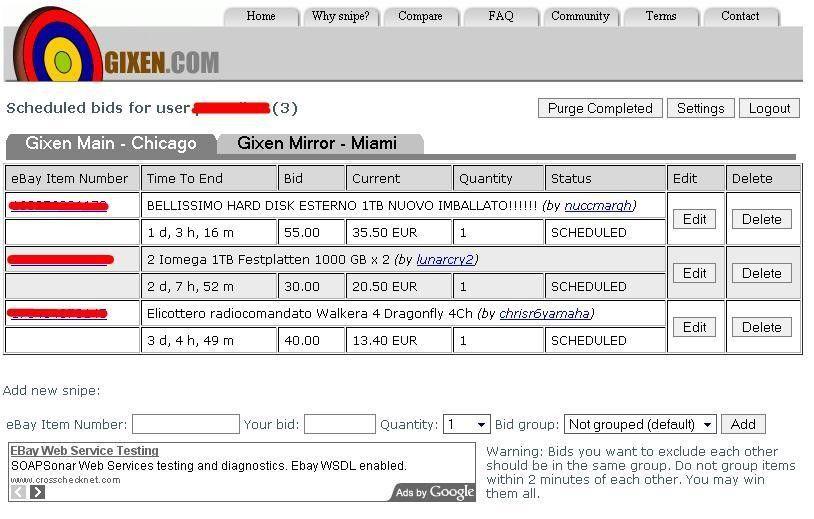Open redacted item number link for hard disk
This screenshot has height=519, width=814.
click(x=59, y=206)
